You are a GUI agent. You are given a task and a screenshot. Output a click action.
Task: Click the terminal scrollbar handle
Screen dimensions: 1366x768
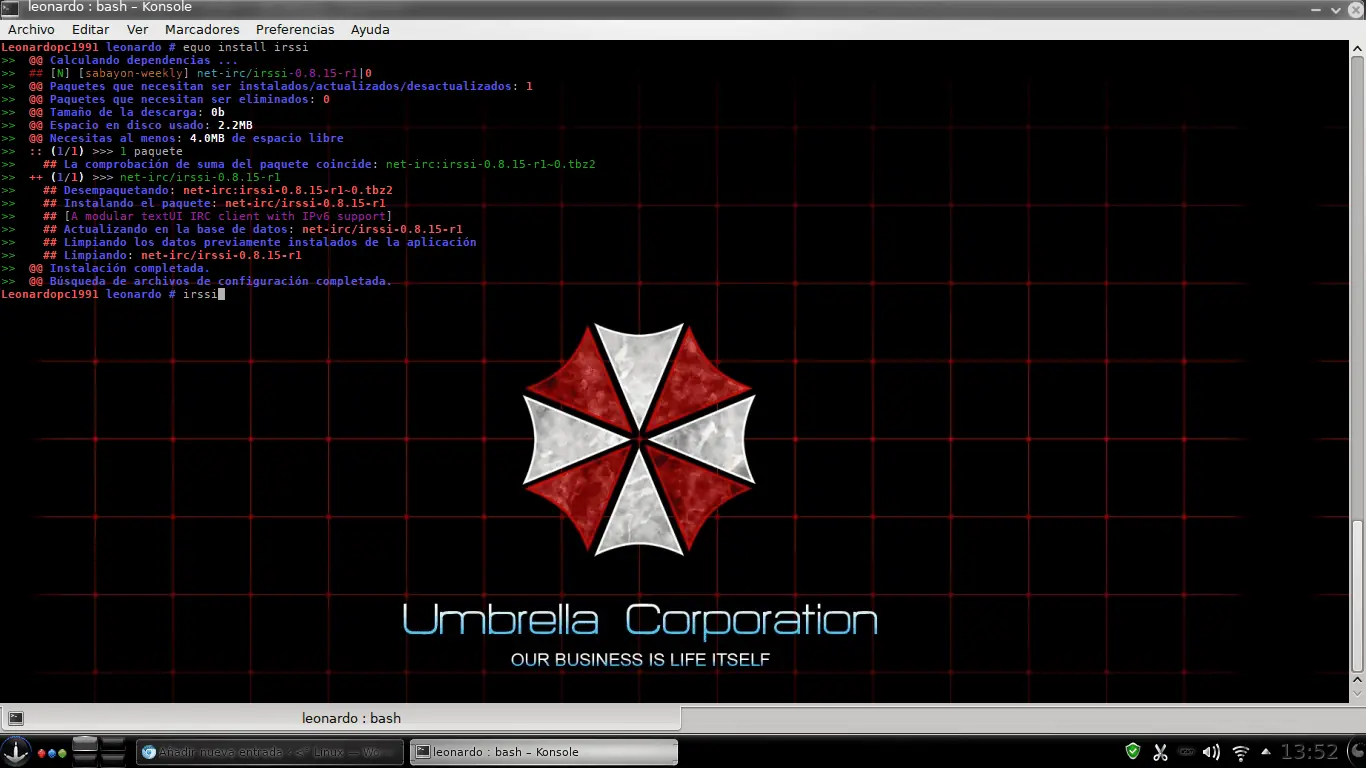[x=1358, y=597]
